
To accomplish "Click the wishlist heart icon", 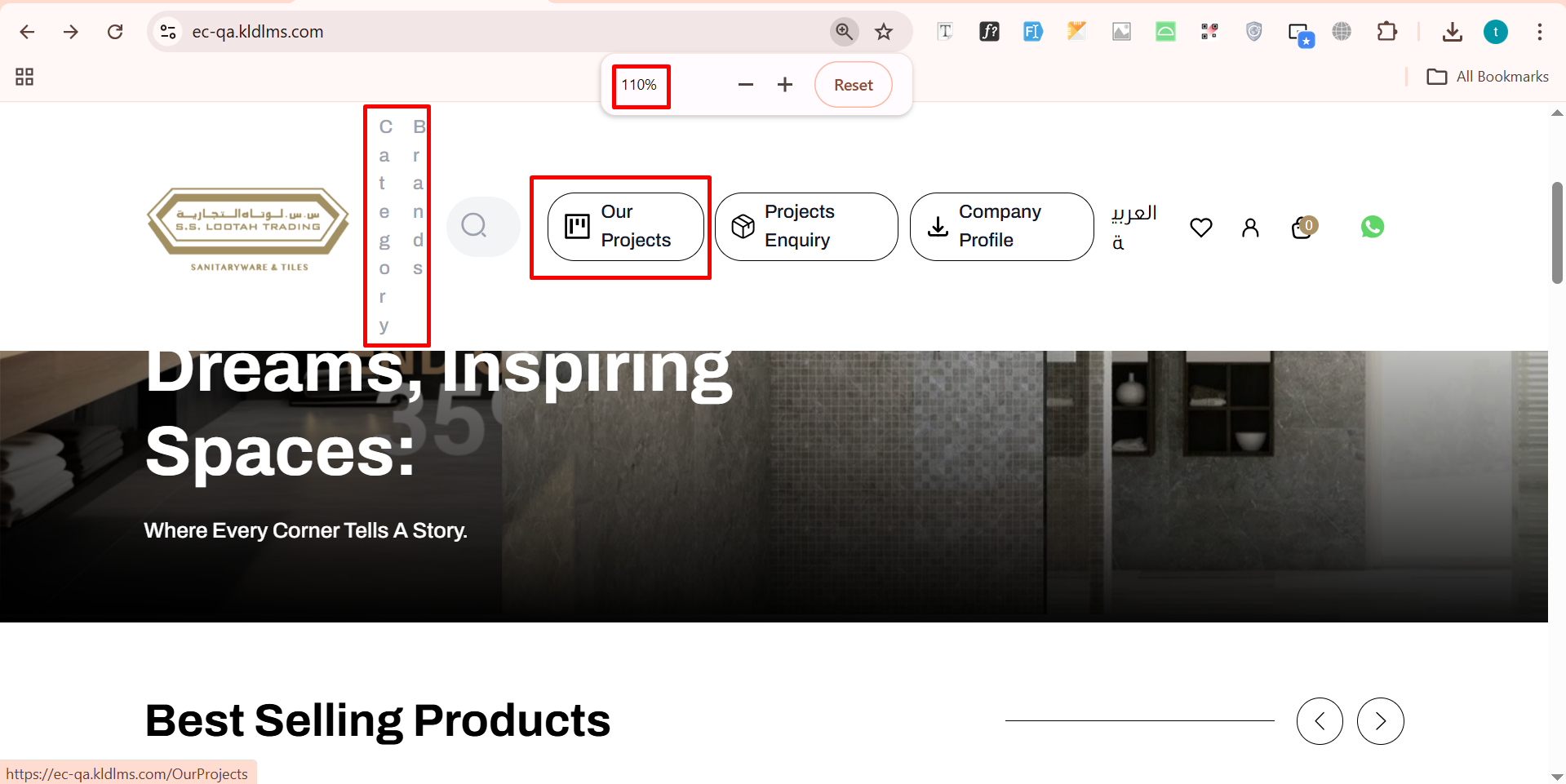I will click(x=1200, y=228).
